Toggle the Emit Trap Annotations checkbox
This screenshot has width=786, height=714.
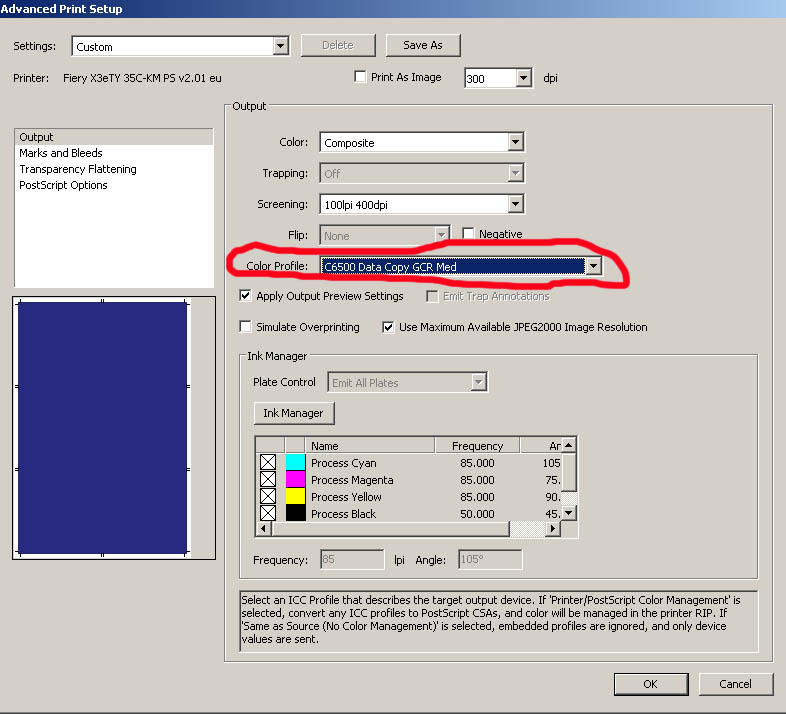[x=432, y=296]
